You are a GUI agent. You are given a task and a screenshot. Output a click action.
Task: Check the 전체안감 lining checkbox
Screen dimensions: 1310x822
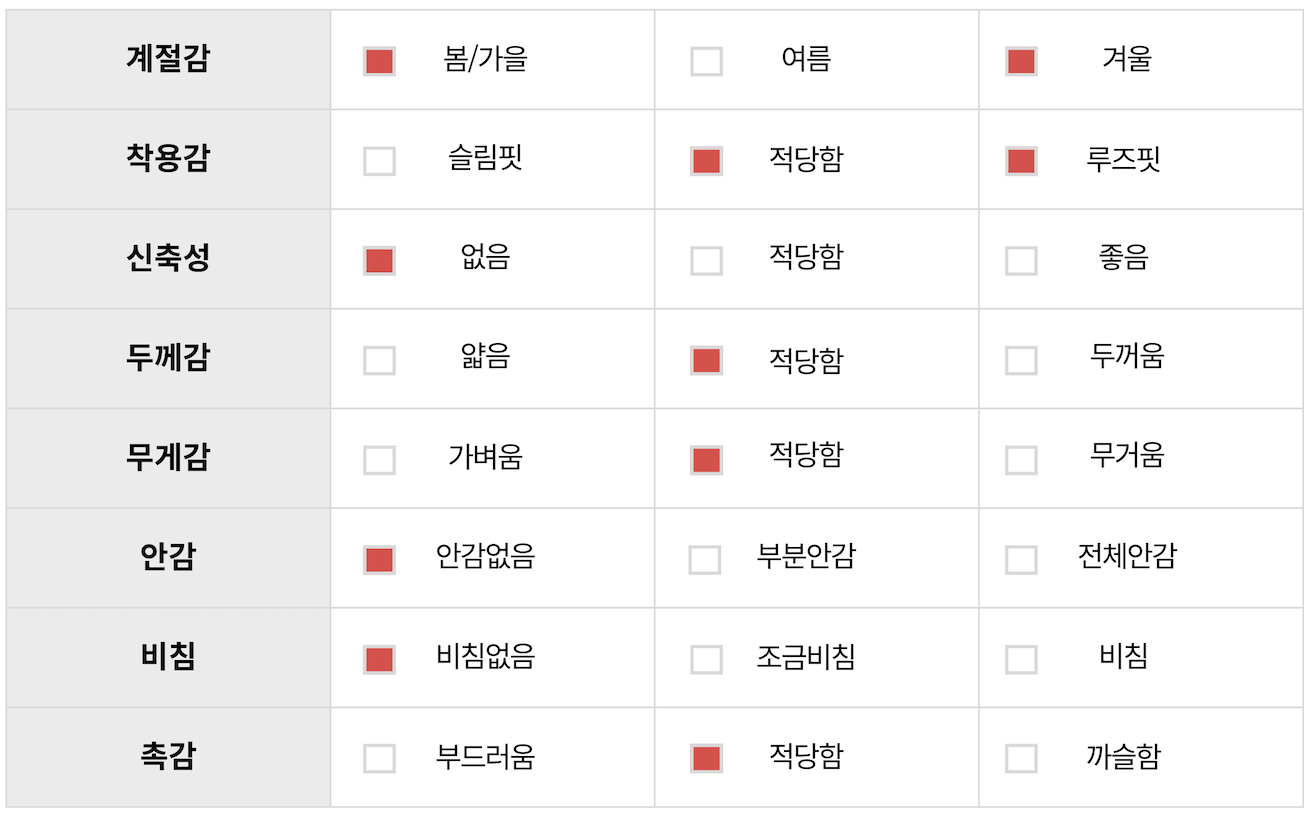click(1021, 560)
